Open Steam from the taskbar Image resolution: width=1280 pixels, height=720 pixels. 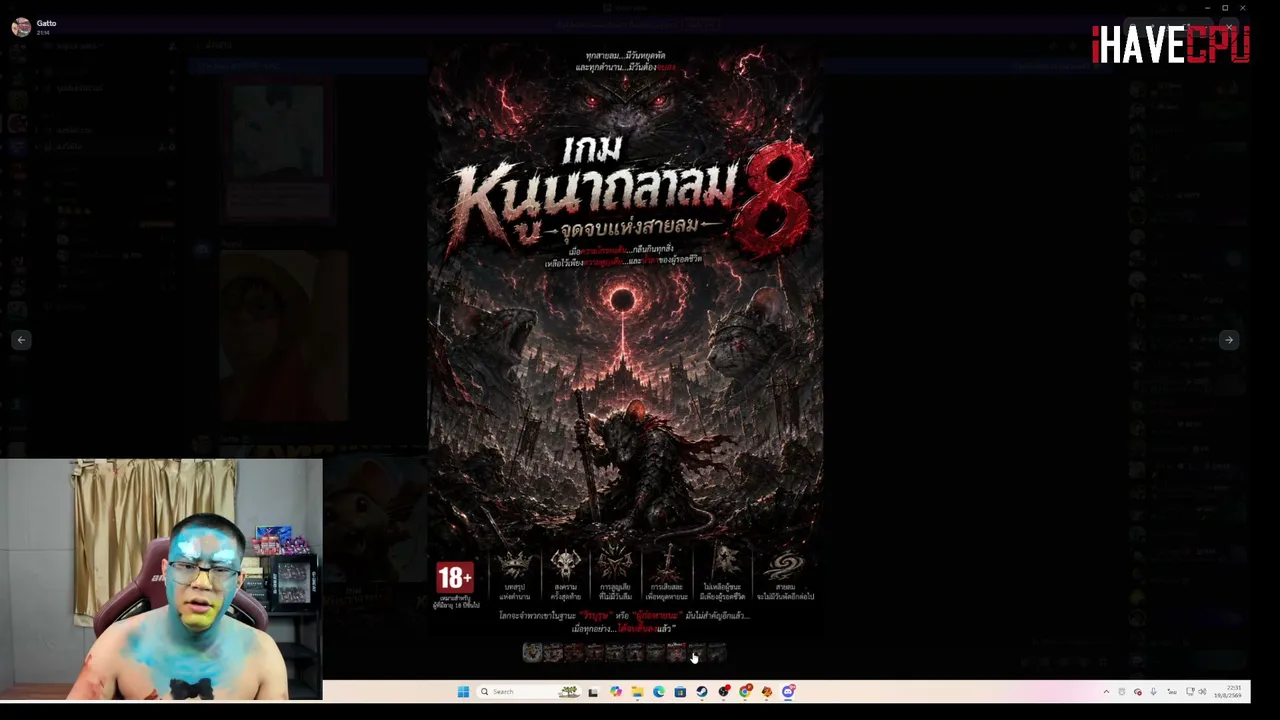(702, 691)
